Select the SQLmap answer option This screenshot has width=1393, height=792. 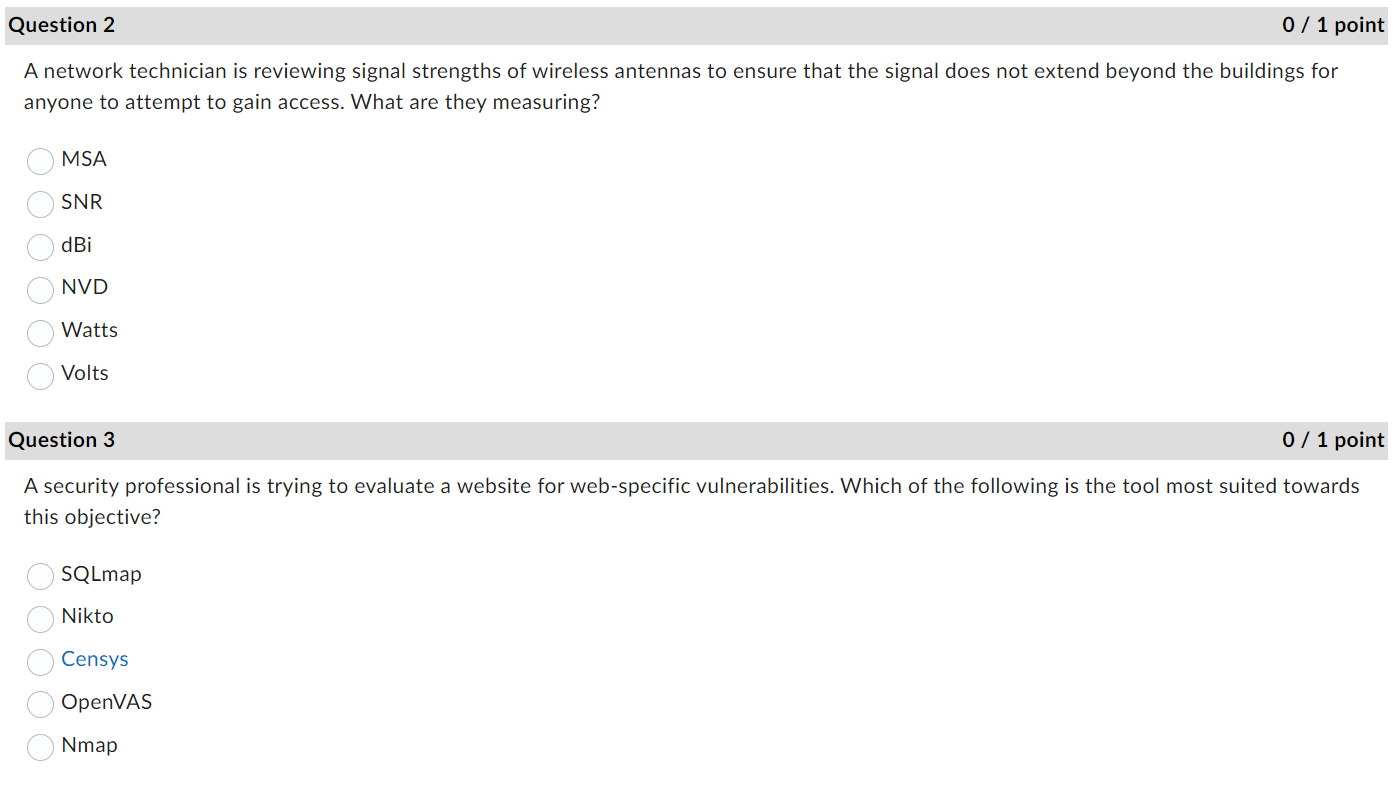pos(40,576)
